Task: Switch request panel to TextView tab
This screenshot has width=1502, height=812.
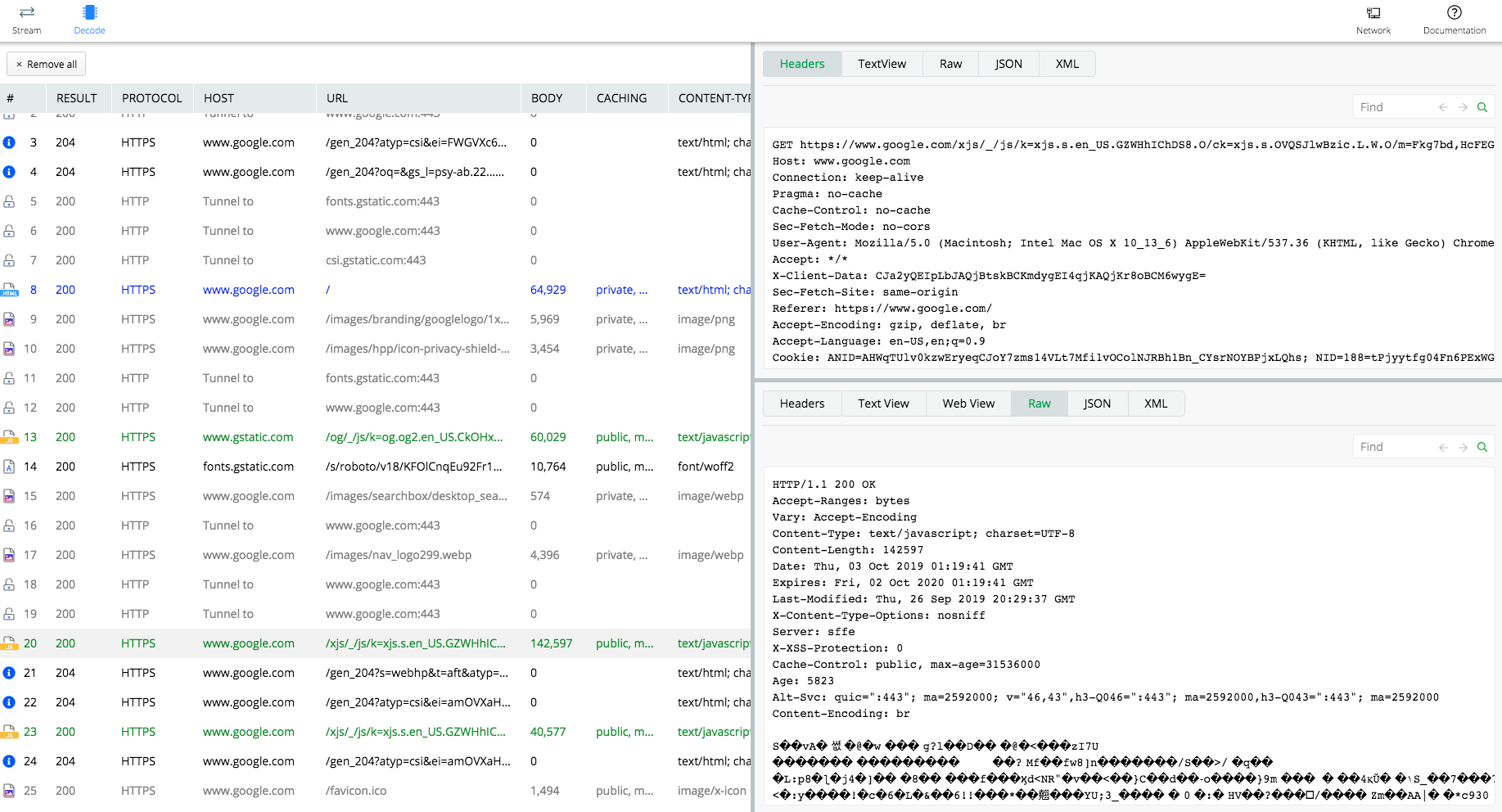Action: click(882, 64)
